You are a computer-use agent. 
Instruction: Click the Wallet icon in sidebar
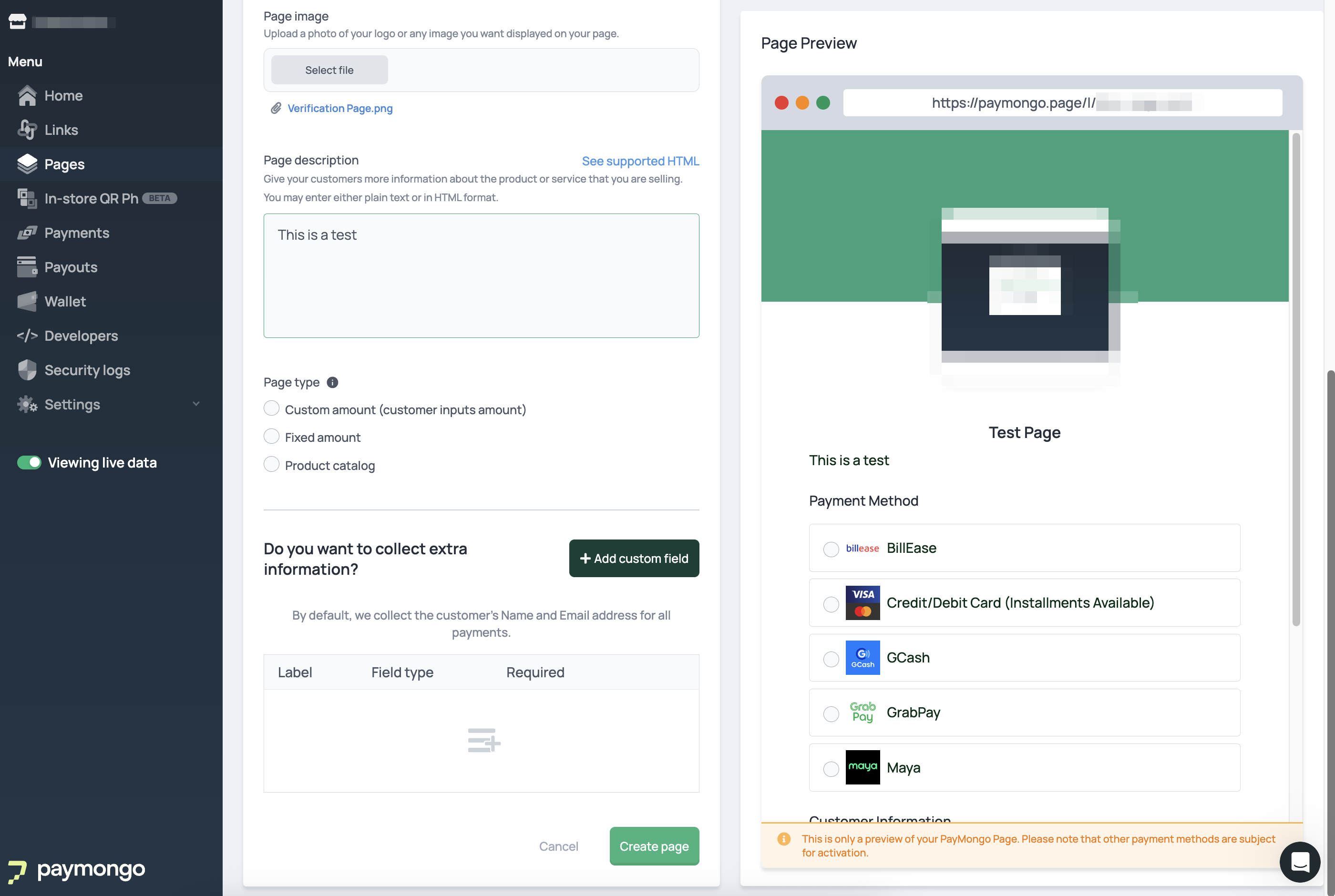(27, 301)
